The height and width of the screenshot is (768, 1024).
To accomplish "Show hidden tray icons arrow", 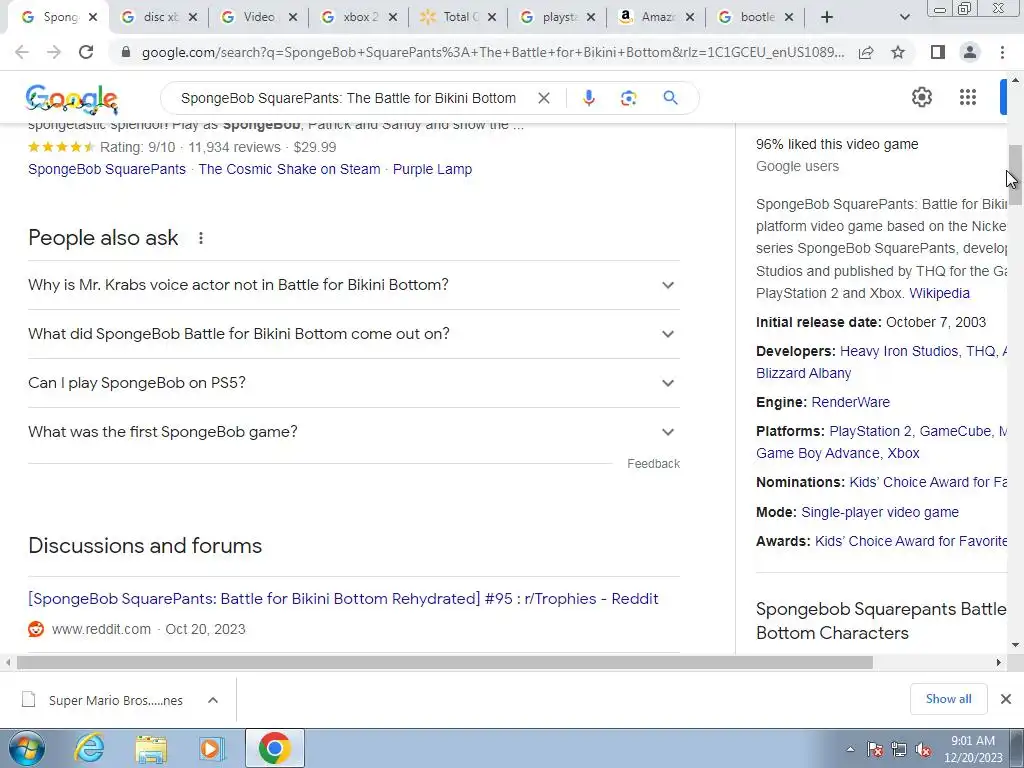I will coord(850,750).
